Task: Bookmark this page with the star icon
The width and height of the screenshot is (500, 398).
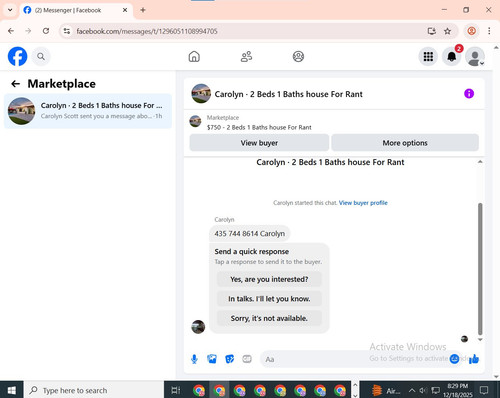Action: [x=447, y=31]
